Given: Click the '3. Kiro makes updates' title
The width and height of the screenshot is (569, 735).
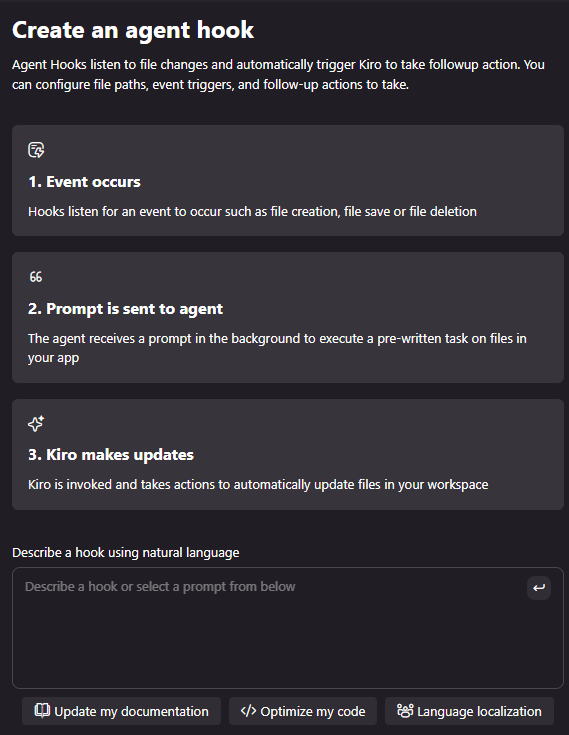Looking at the screenshot, I should (x=111, y=455).
